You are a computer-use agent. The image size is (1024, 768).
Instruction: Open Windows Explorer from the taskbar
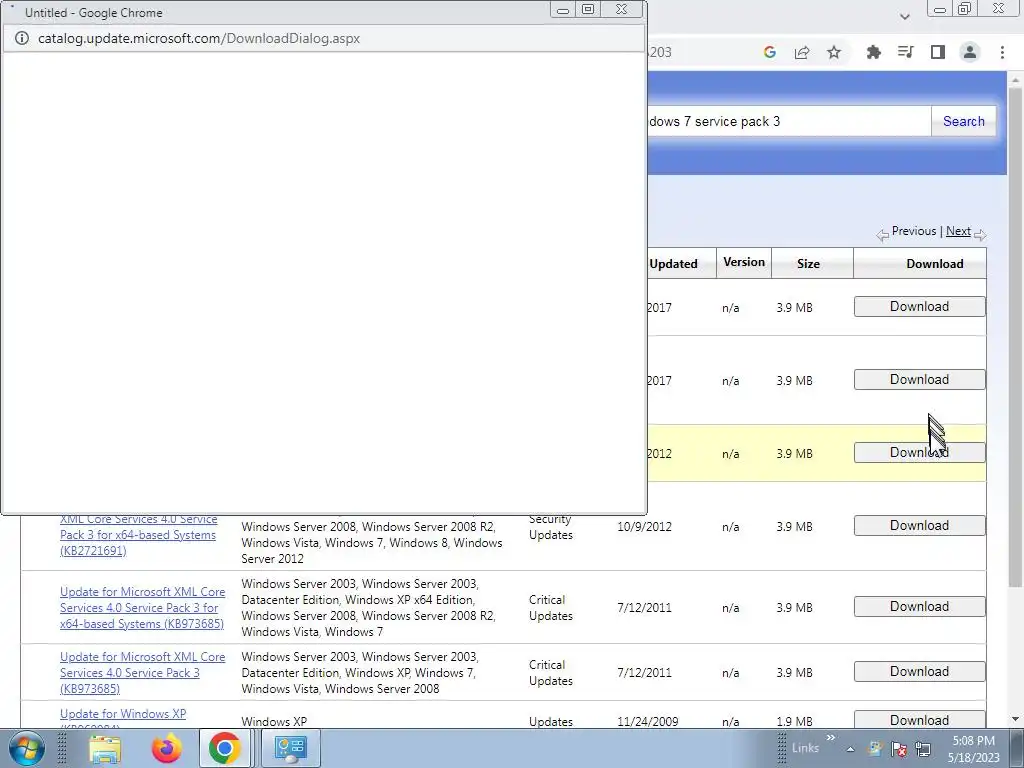[104, 748]
